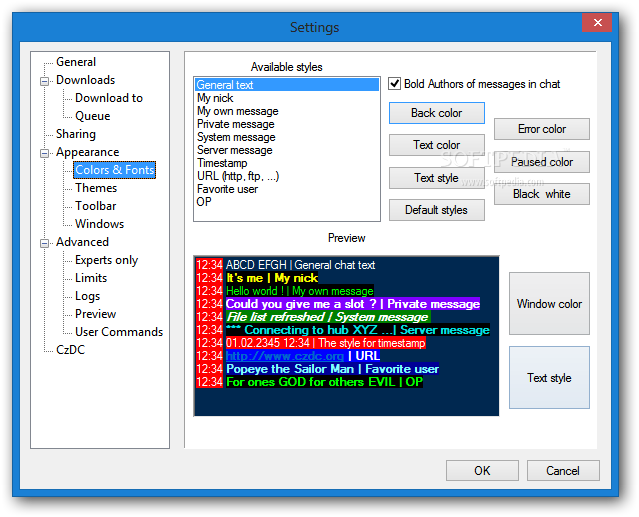
Task: Open the General settings page
Action: [x=76, y=62]
